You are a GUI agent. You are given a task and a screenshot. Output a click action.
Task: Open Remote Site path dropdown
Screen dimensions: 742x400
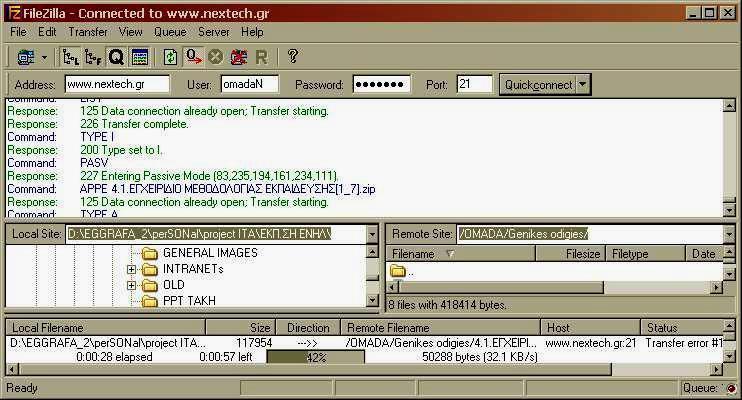pos(729,234)
